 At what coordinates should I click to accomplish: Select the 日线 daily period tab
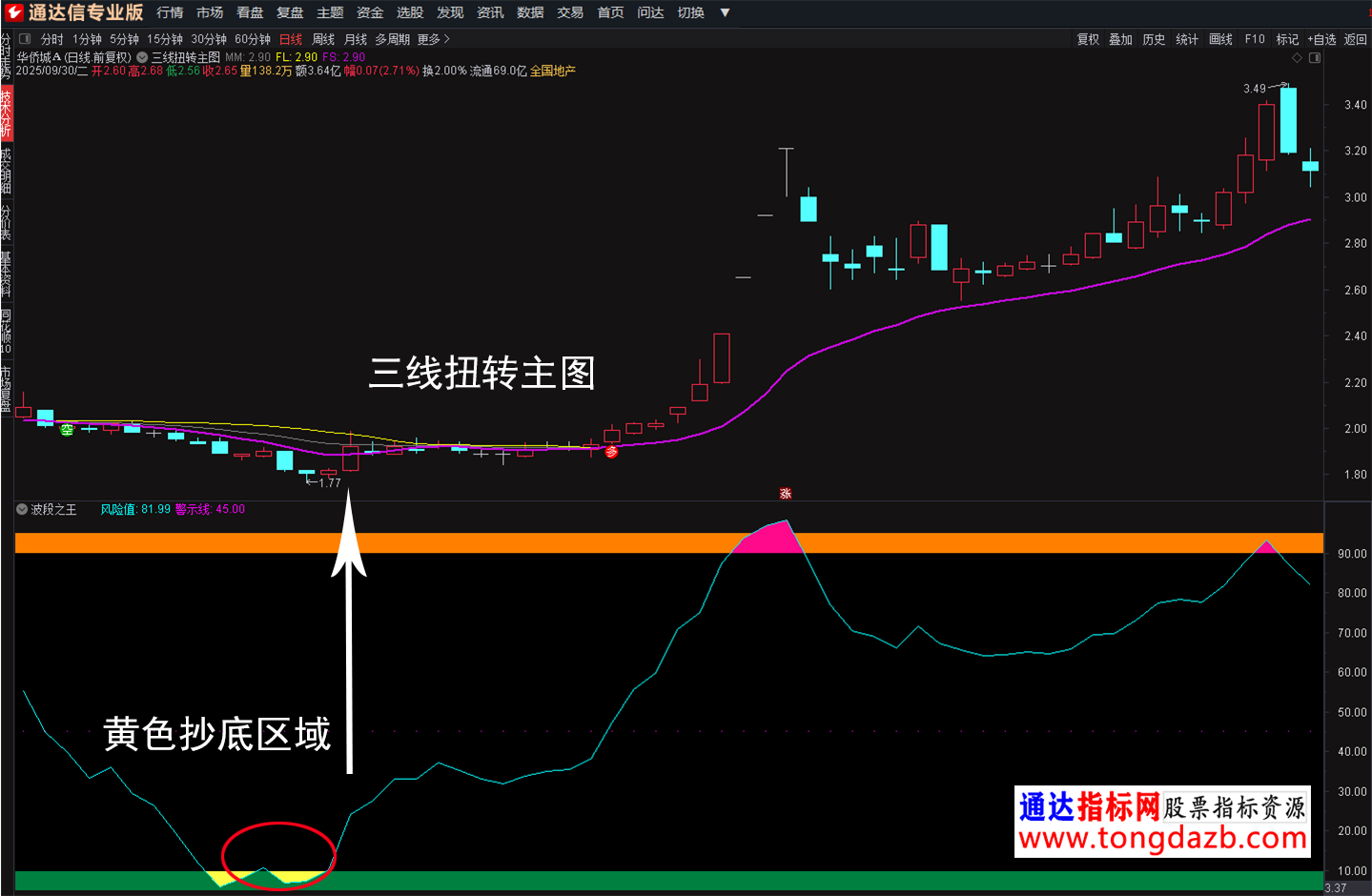click(291, 39)
